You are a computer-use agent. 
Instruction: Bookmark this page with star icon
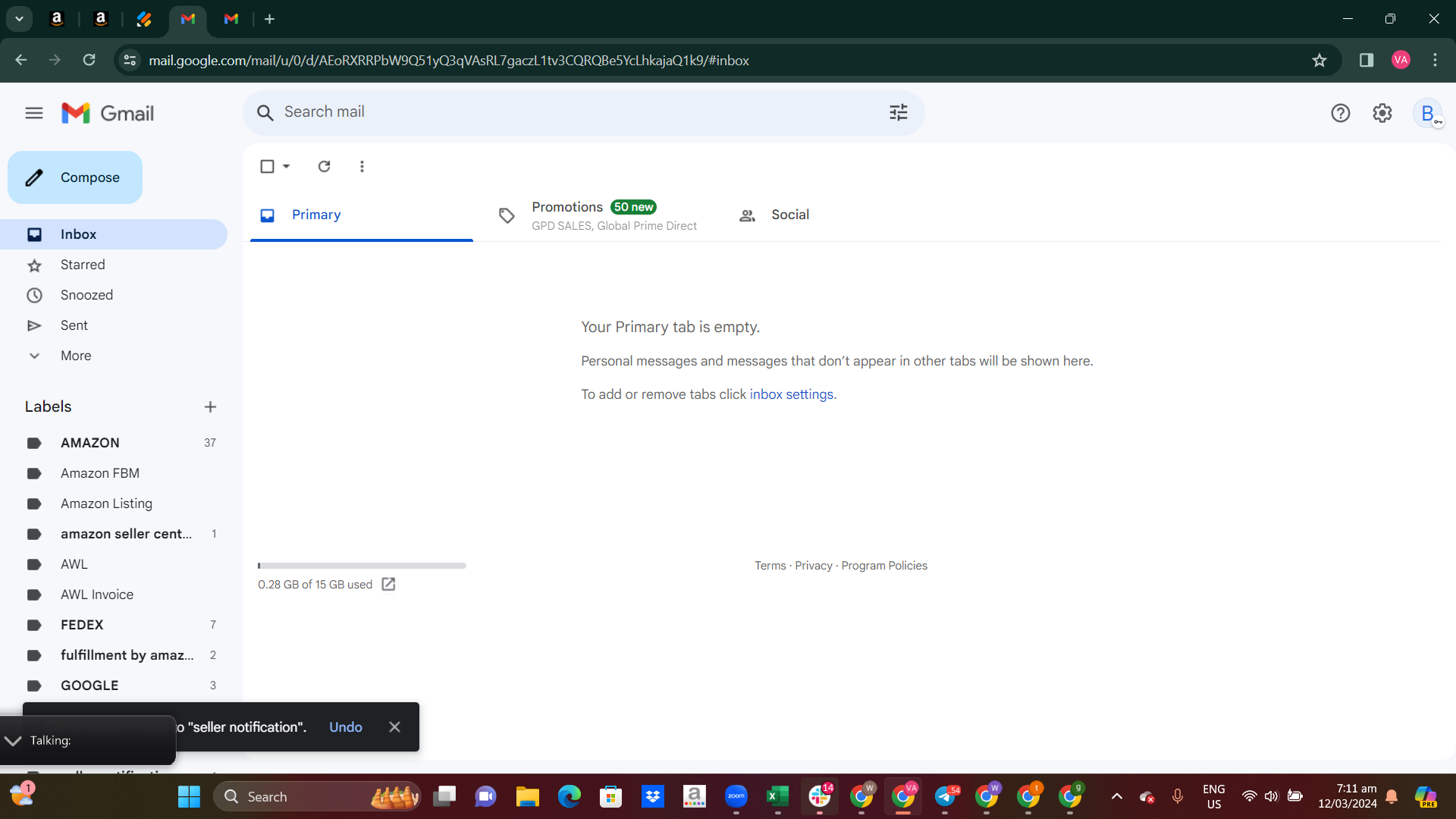[1319, 60]
